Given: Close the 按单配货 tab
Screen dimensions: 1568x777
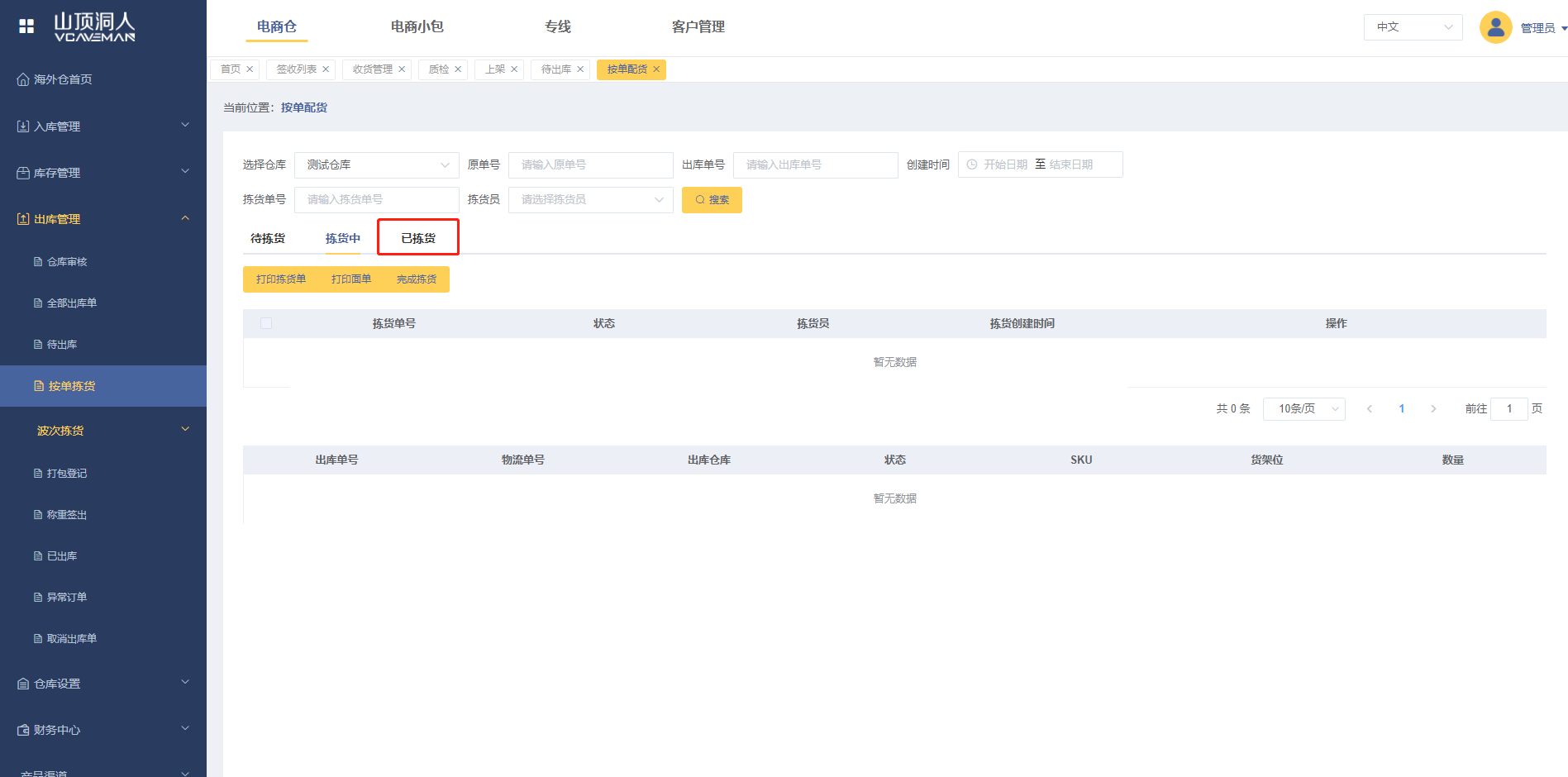Looking at the screenshot, I should click(x=656, y=69).
